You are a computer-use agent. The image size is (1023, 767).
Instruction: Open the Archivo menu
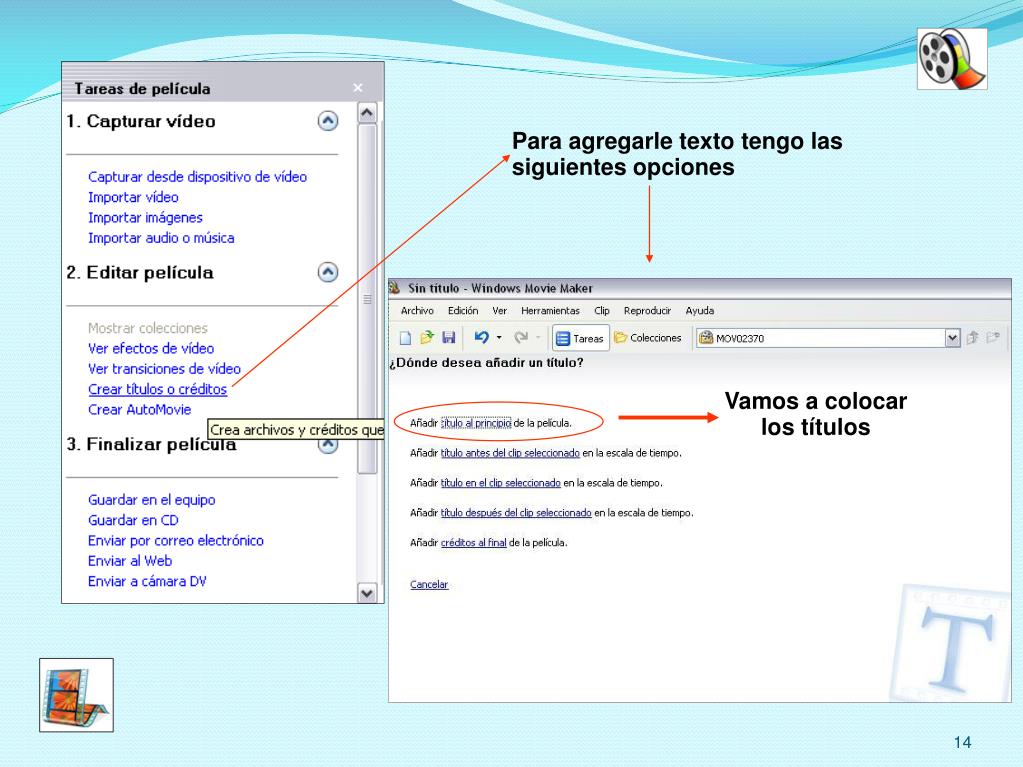[x=417, y=310]
